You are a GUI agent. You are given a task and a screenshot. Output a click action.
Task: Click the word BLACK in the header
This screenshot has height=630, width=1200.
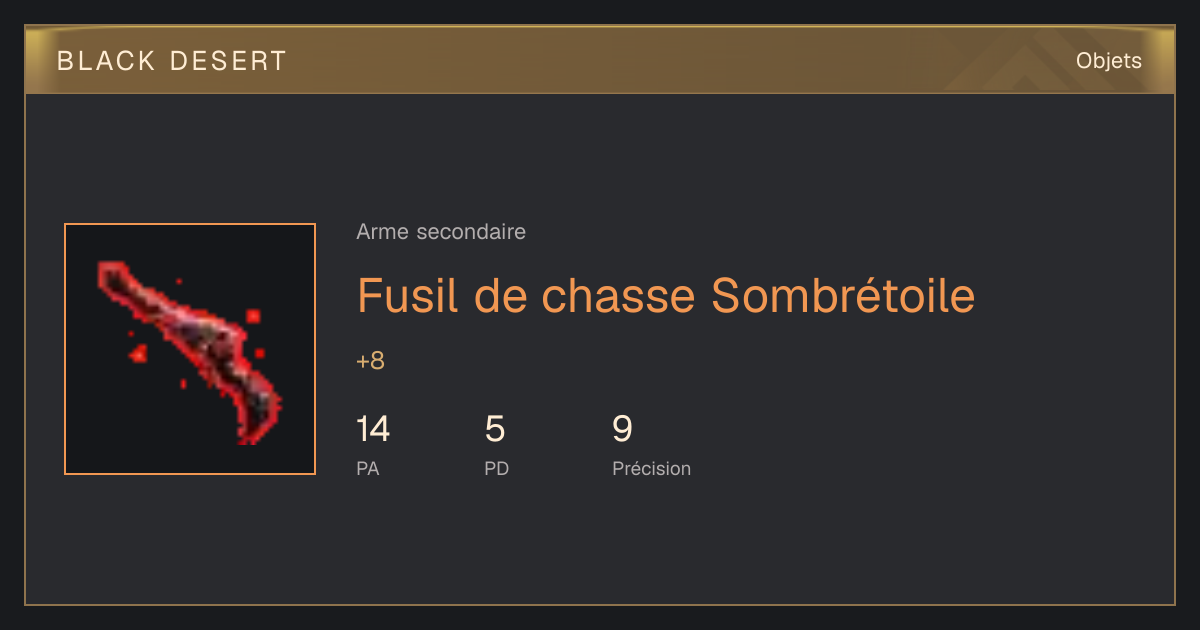(x=106, y=61)
